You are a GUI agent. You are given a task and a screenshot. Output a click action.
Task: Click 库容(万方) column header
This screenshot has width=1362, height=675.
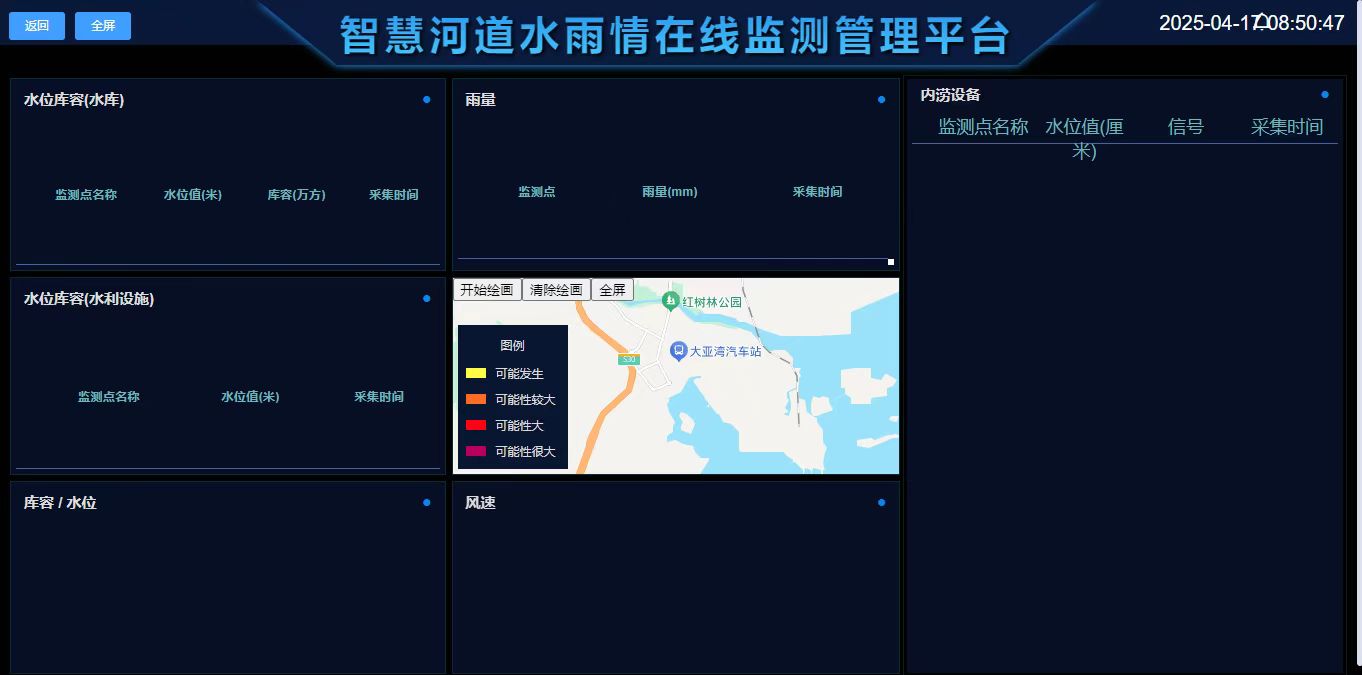(x=296, y=195)
